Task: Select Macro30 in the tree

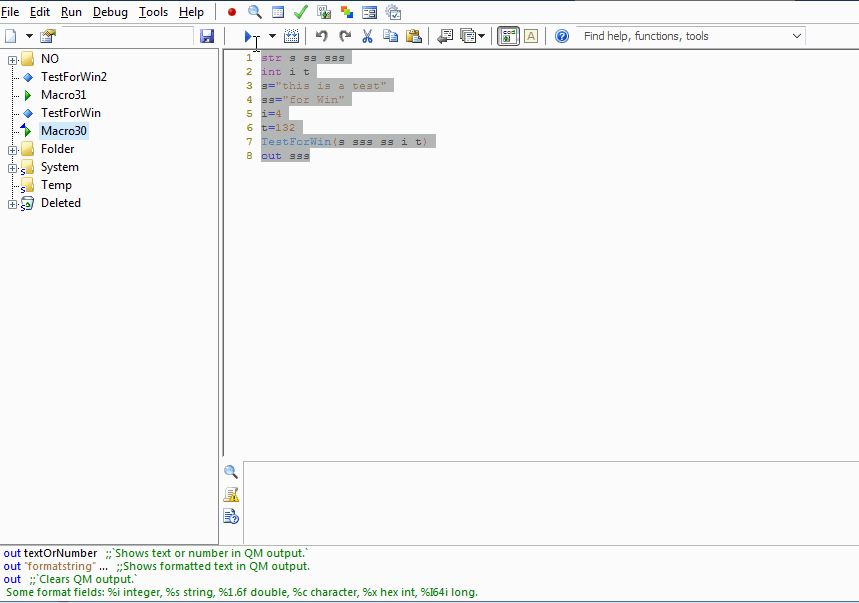Action: [64, 131]
